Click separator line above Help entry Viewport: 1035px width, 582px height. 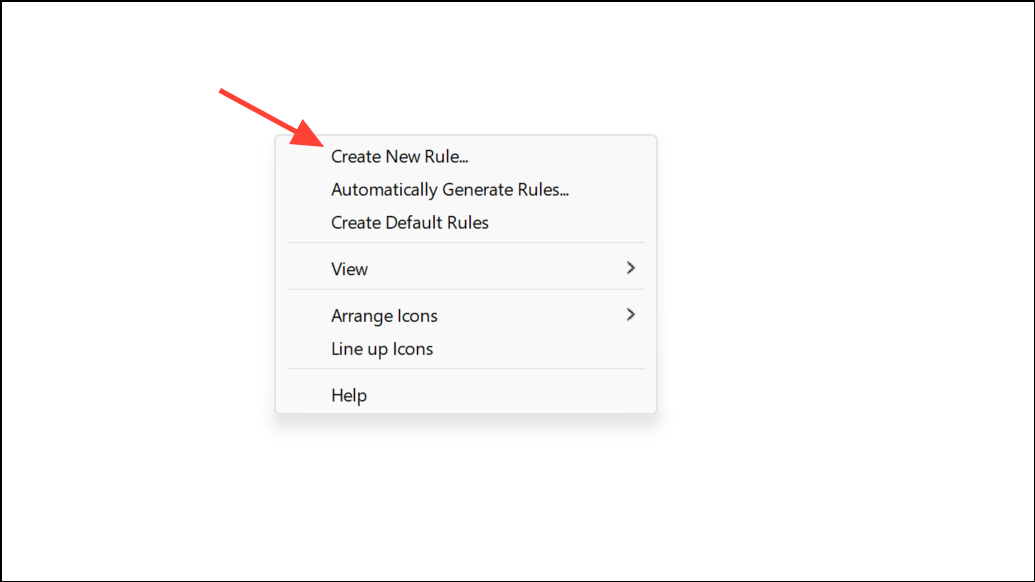[x=466, y=368]
